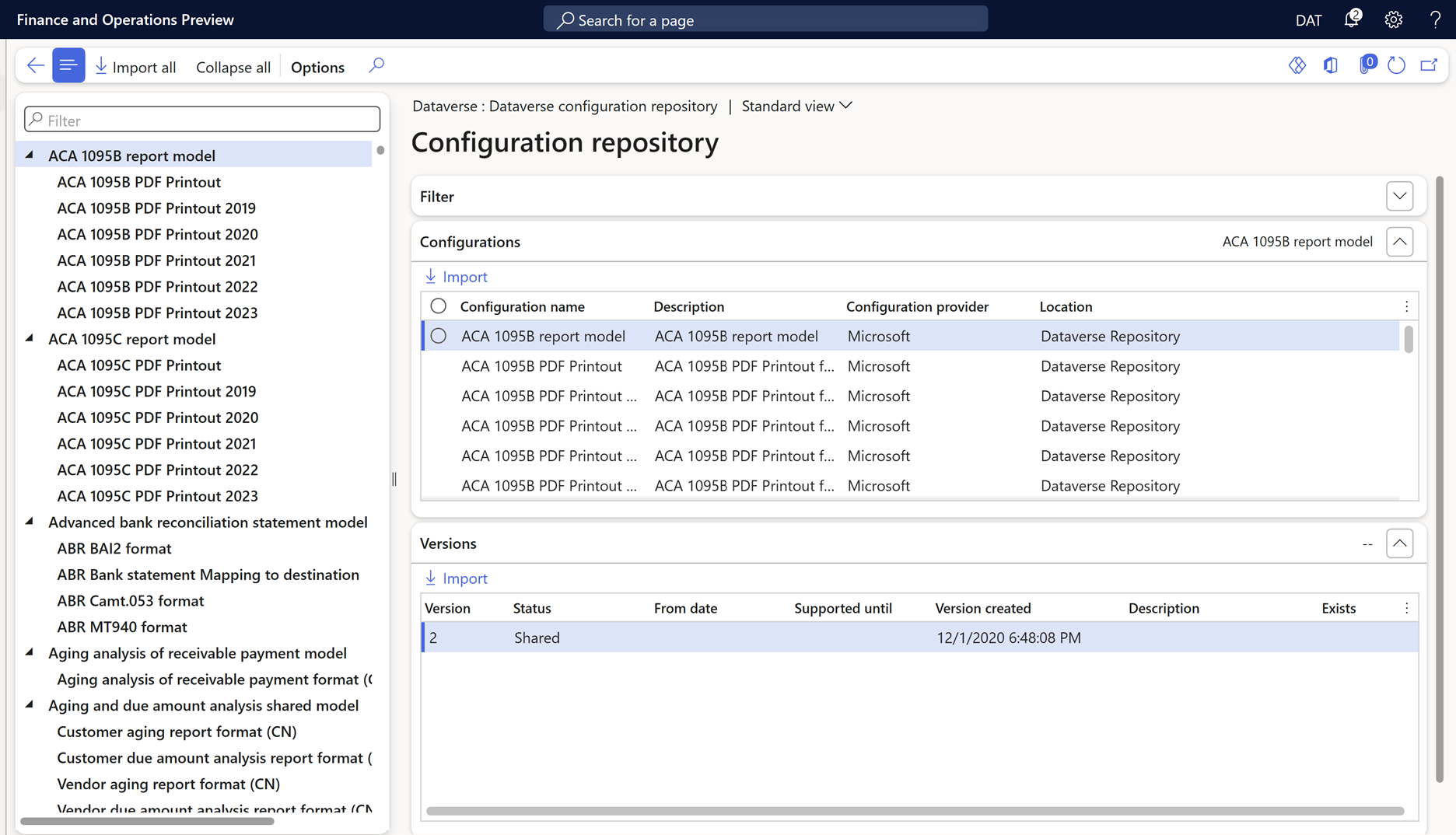Collapse the Configurations section
Image resolution: width=1456 pixels, height=835 pixels.
1399,242
